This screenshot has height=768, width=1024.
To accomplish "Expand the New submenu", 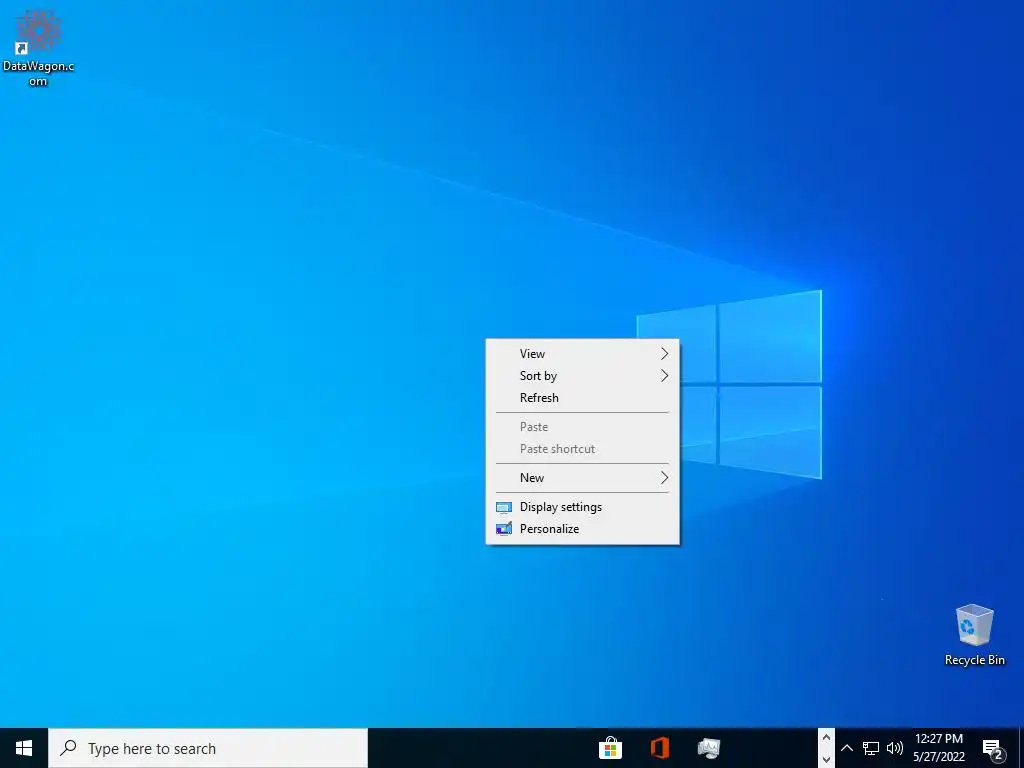I will tap(583, 478).
